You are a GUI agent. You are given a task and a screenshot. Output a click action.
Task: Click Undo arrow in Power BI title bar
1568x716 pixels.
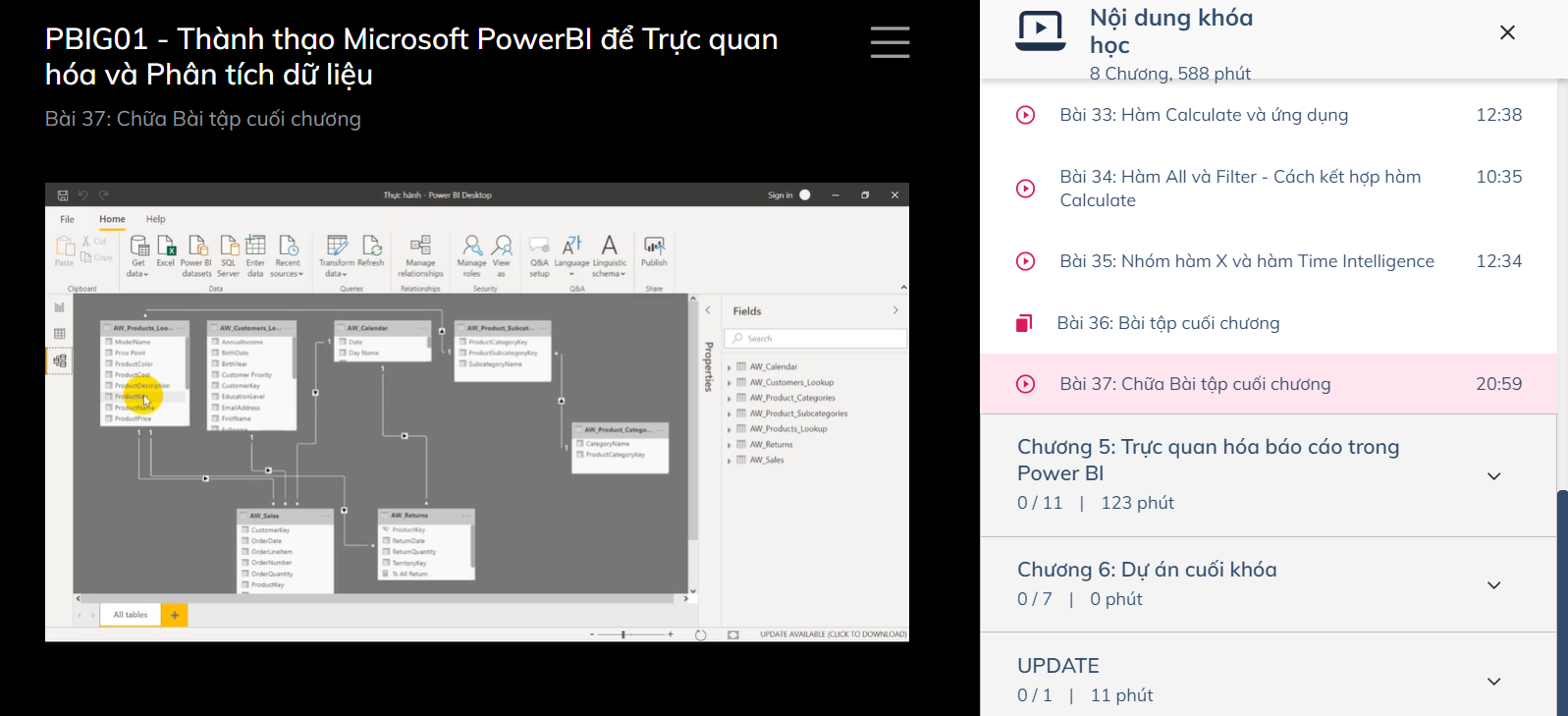(83, 195)
